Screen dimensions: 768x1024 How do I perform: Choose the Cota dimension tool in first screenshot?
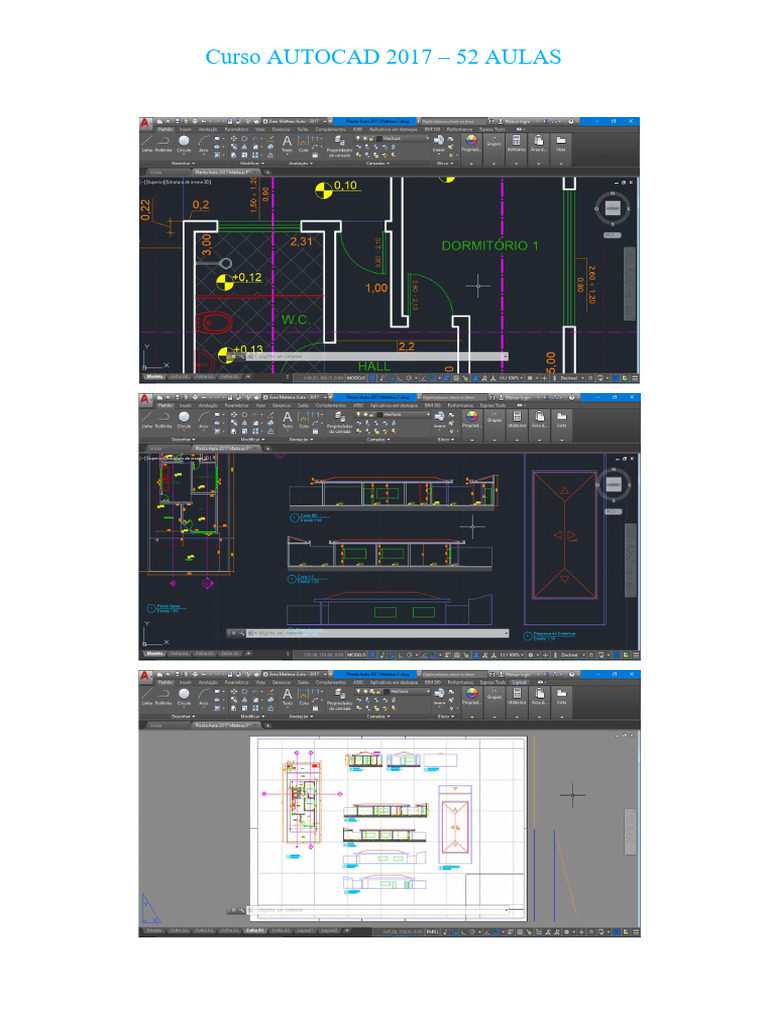pyautogui.click(x=303, y=144)
